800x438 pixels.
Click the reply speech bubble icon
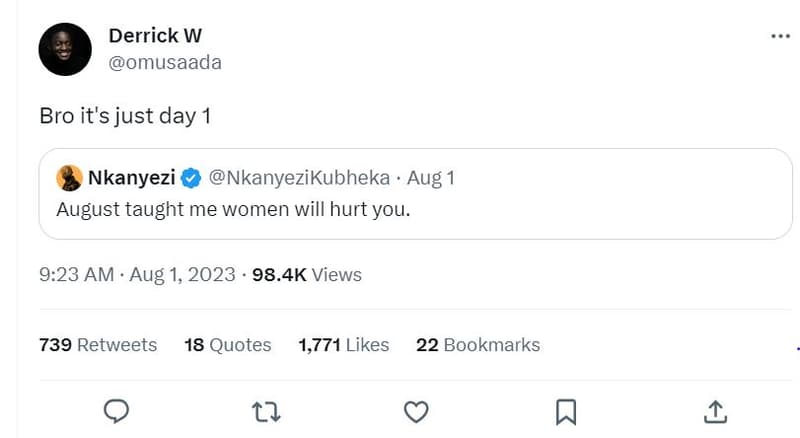coord(117,411)
